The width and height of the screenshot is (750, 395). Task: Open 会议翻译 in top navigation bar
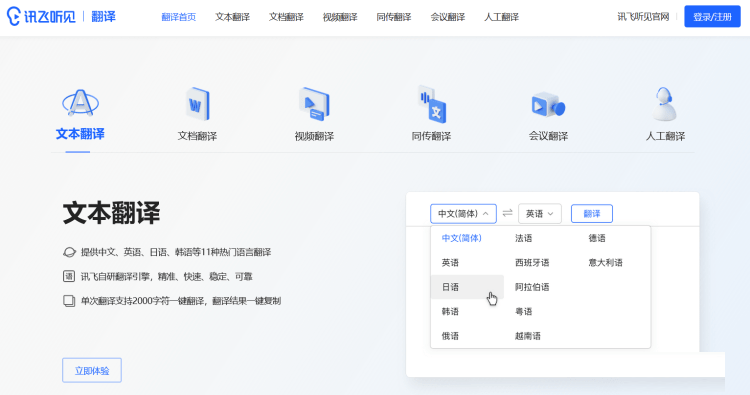coord(448,17)
